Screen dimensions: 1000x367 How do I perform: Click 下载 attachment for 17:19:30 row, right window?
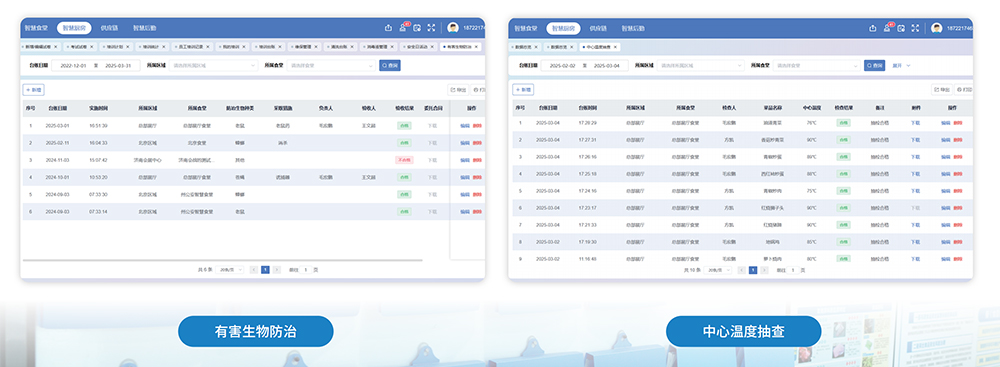915,242
